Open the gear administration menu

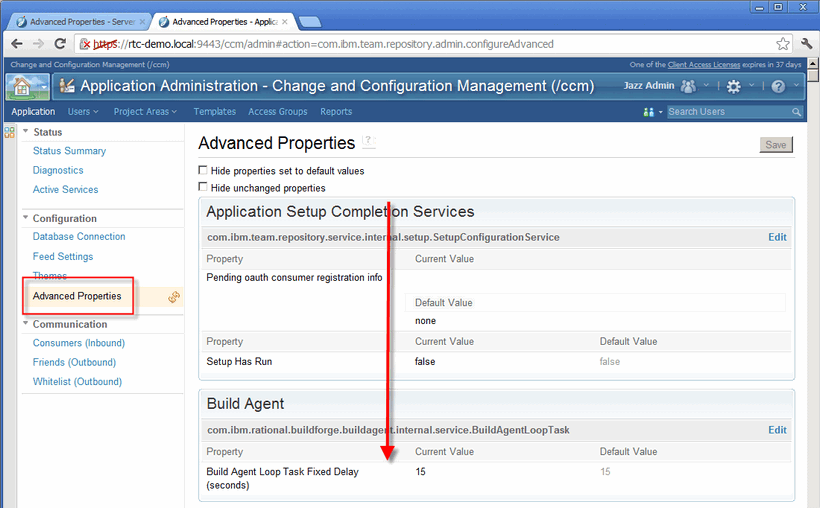click(734, 86)
